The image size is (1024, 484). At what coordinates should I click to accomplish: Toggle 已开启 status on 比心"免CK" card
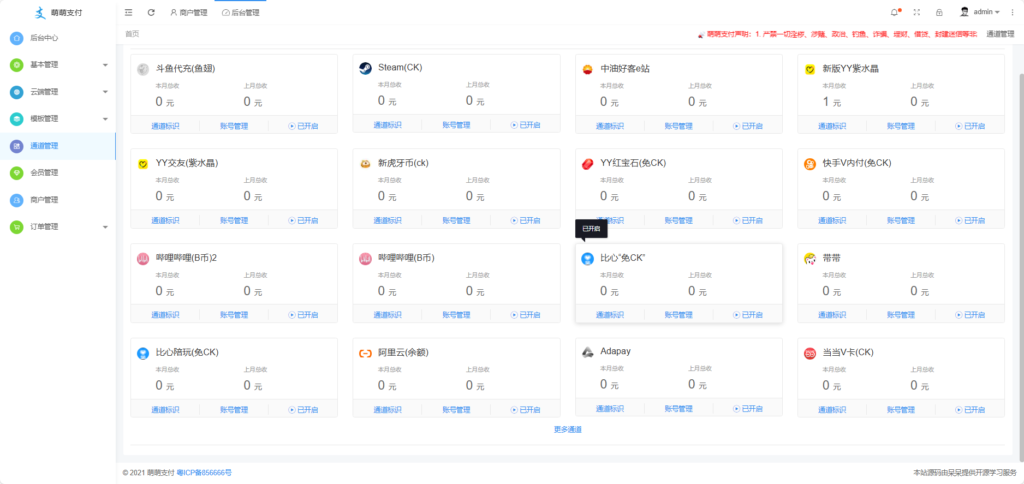(748, 315)
